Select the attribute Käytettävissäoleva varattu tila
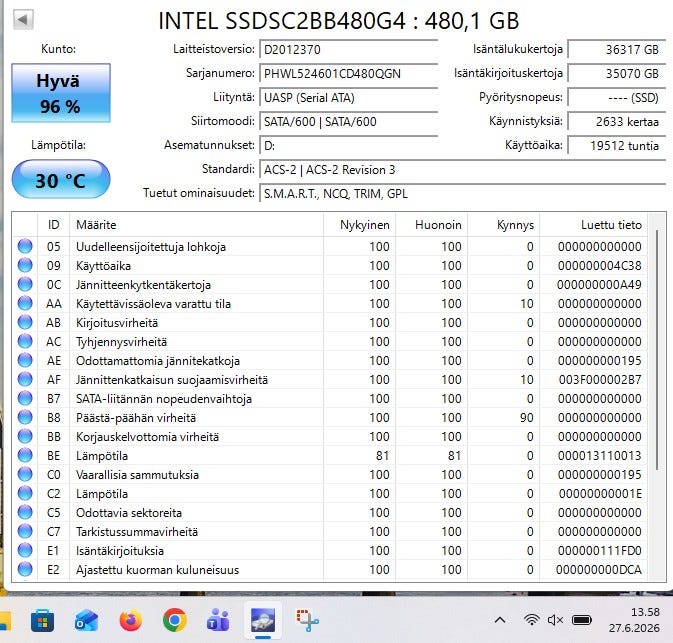This screenshot has width=673, height=643. coord(153,303)
